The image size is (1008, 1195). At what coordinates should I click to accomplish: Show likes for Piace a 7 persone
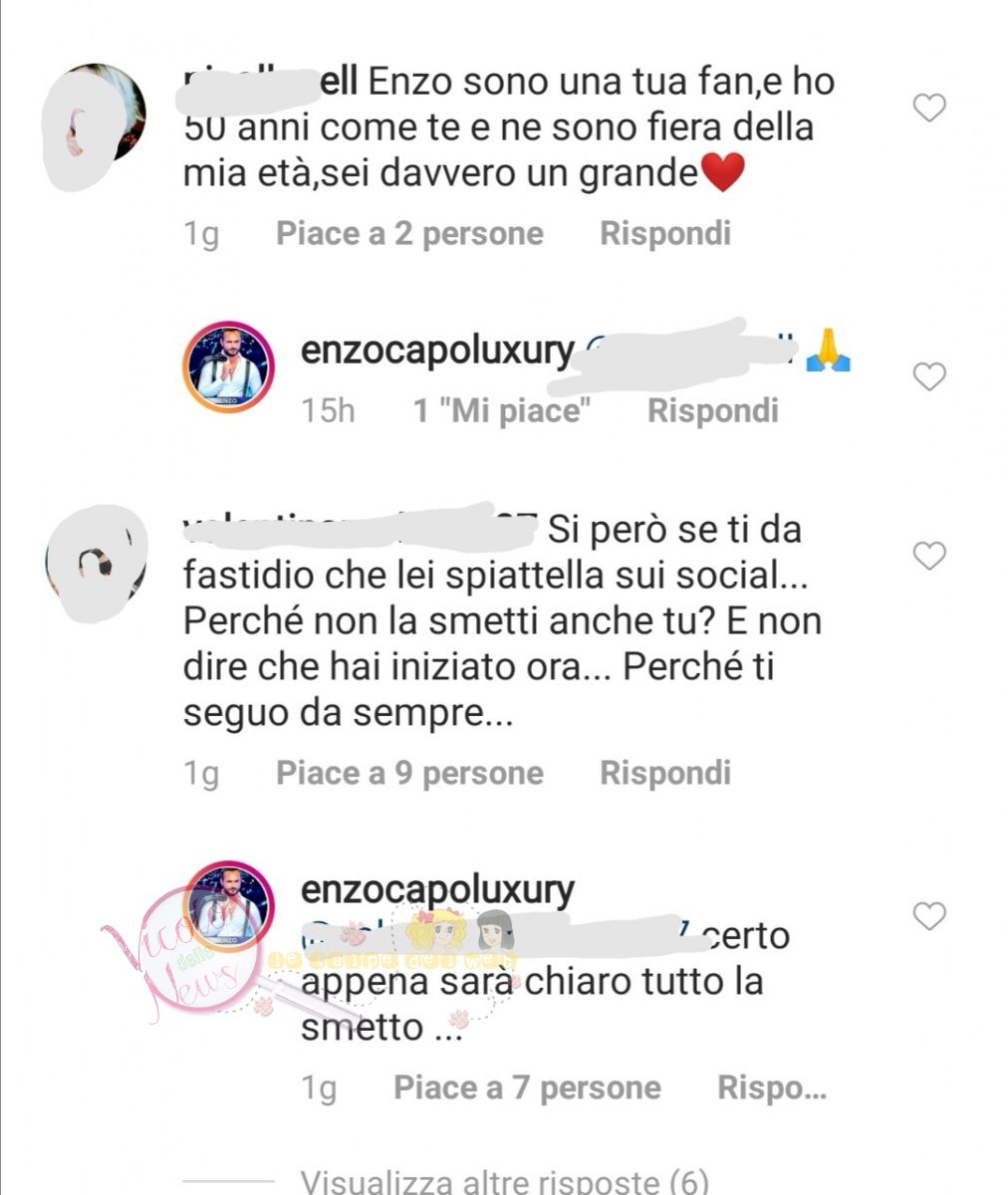click(527, 1087)
